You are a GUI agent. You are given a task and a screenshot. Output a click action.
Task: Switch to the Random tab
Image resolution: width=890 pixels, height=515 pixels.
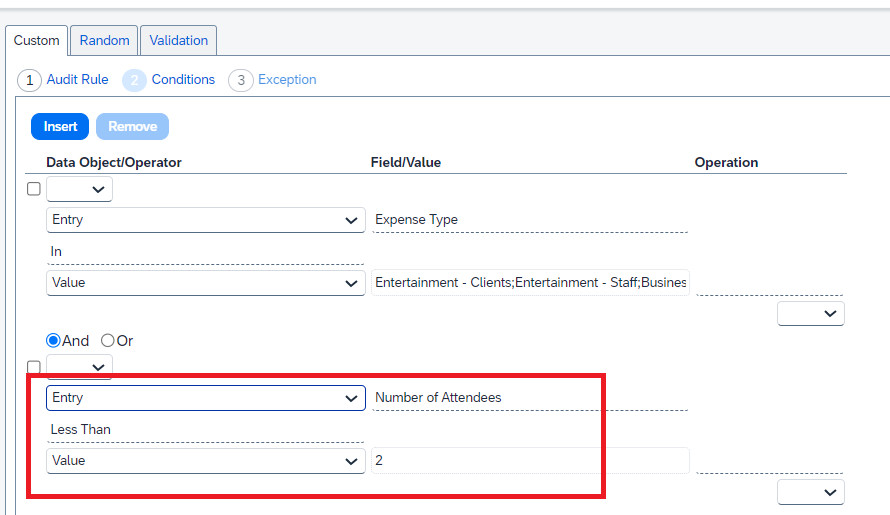(105, 41)
